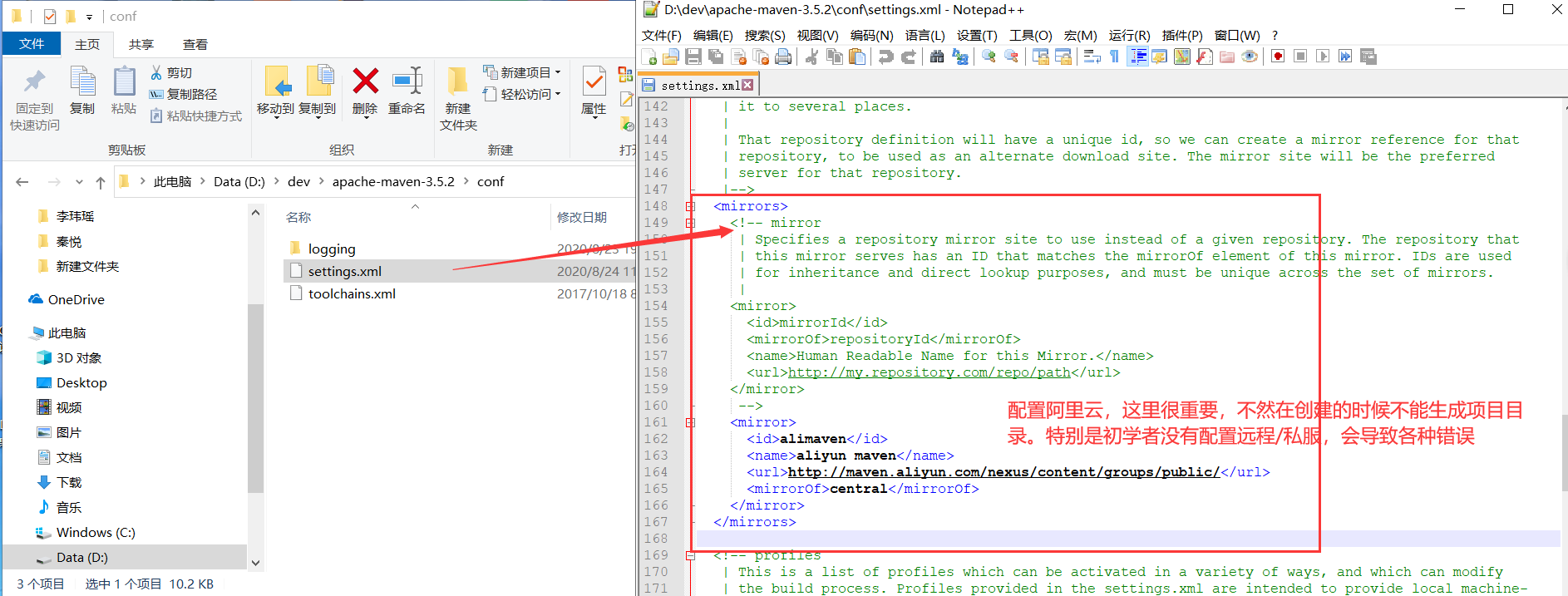1568x596 pixels.
Task: Switch to the 查看 ribbon tab in Explorer
Action: click(x=195, y=44)
